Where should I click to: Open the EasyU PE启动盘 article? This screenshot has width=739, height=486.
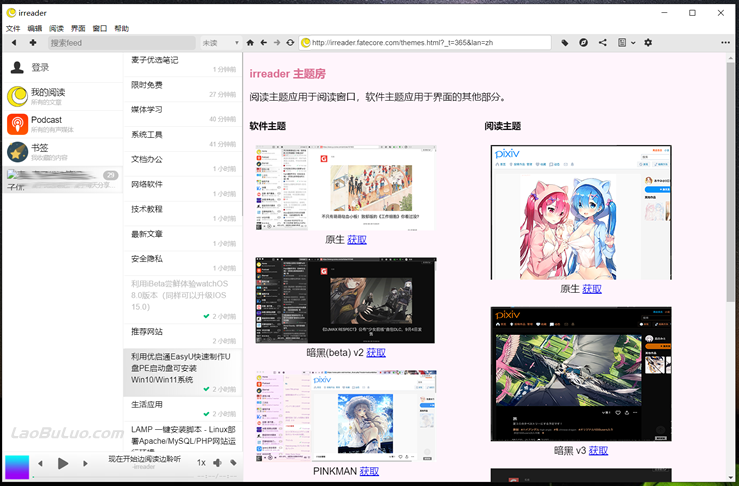pos(183,372)
